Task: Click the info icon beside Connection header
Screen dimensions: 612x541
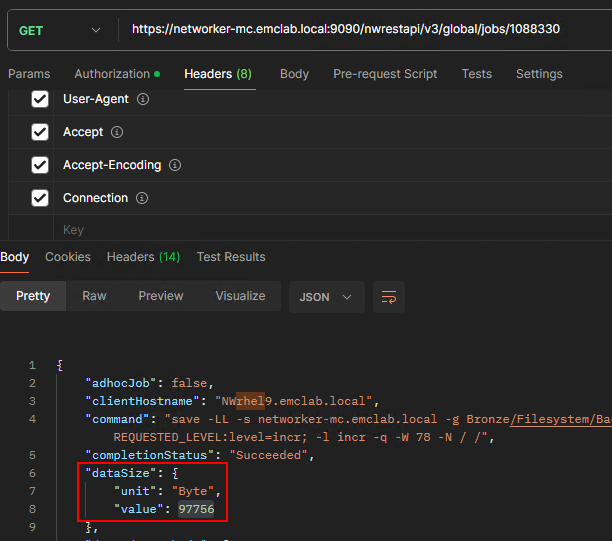Action: pyautogui.click(x=142, y=198)
